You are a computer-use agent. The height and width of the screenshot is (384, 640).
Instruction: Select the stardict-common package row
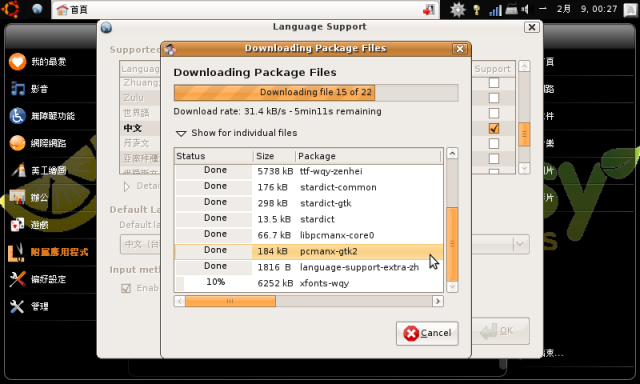[309, 187]
